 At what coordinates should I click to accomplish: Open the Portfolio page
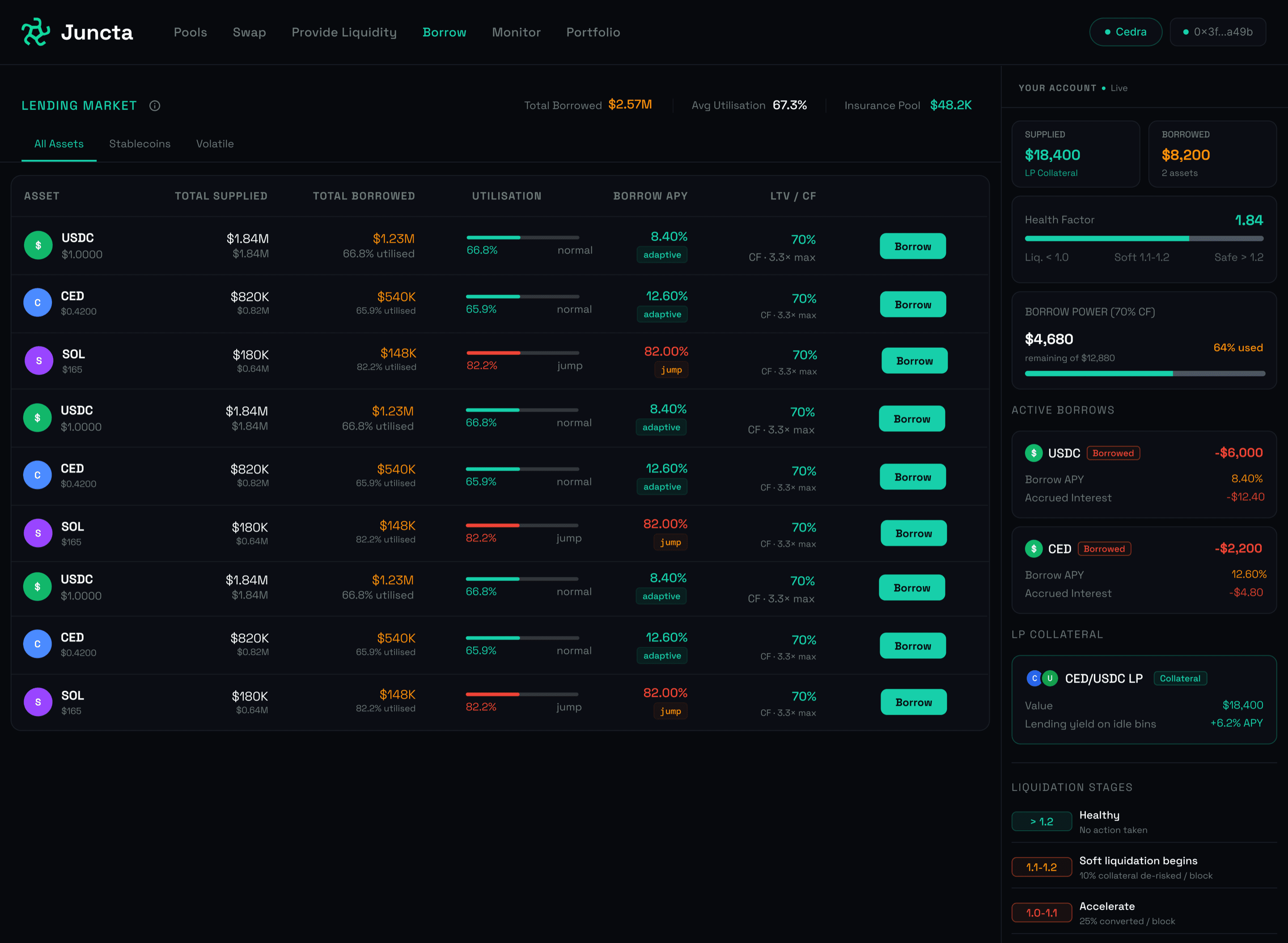click(x=593, y=33)
